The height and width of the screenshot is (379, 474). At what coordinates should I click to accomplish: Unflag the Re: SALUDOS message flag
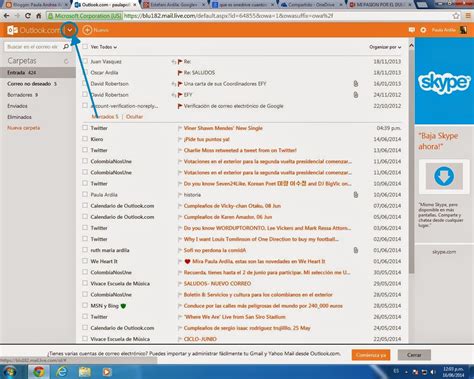[180, 72]
